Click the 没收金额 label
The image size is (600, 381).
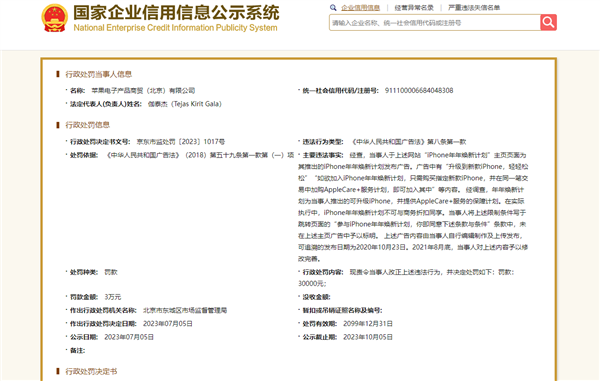[316, 297]
